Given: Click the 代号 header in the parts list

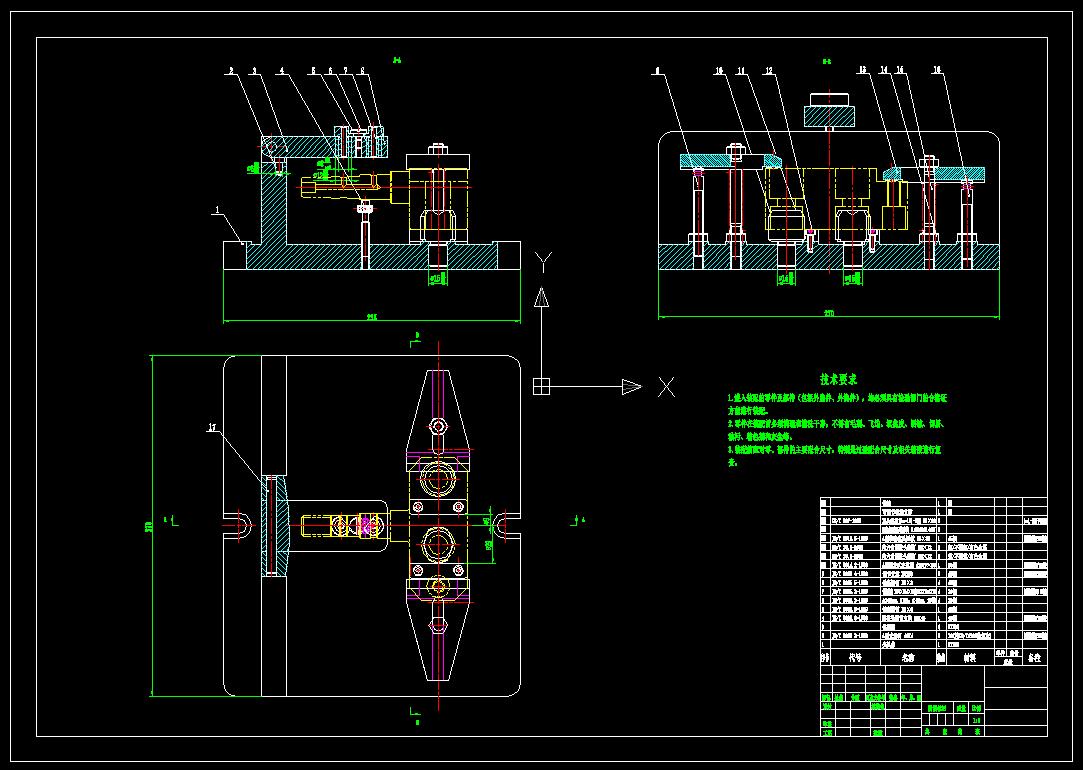Looking at the screenshot, I should click(x=855, y=657).
